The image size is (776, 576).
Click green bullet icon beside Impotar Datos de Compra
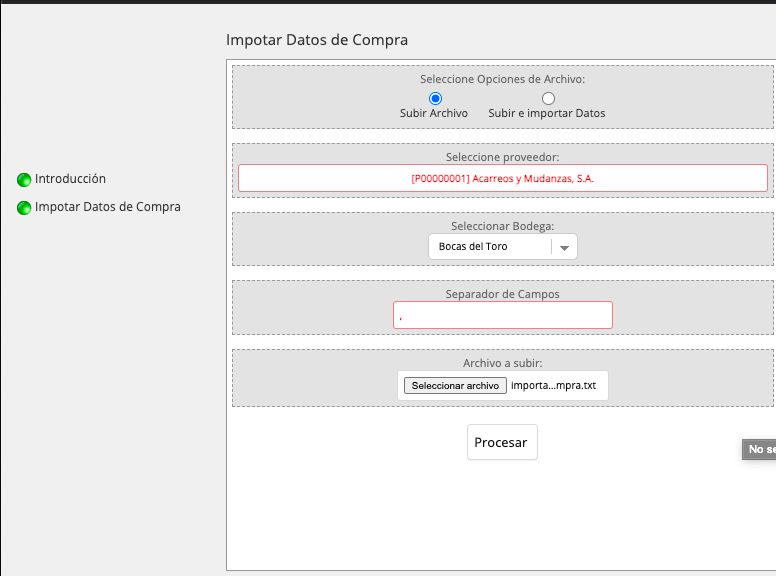(x=24, y=208)
